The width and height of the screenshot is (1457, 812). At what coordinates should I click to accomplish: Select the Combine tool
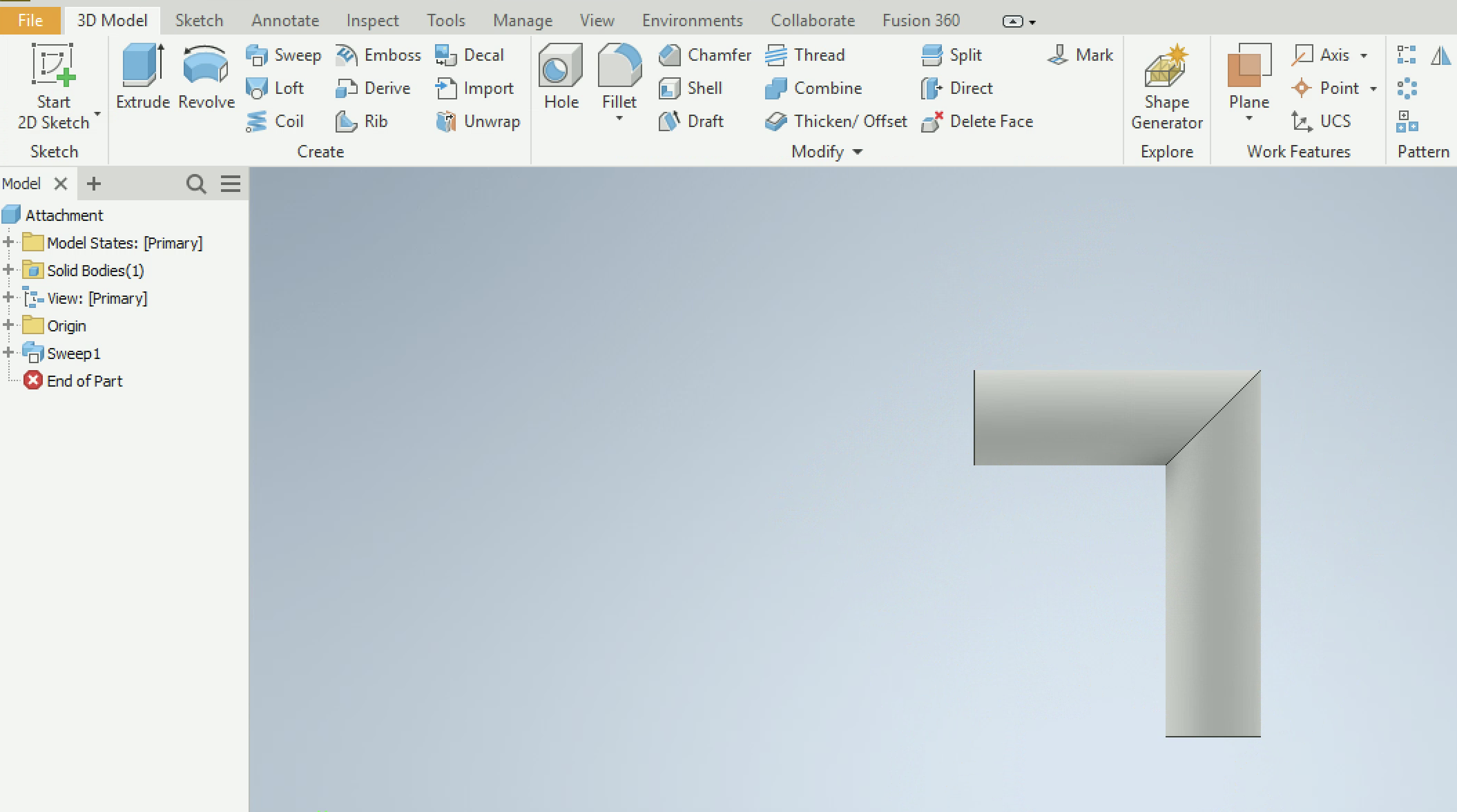[815, 88]
